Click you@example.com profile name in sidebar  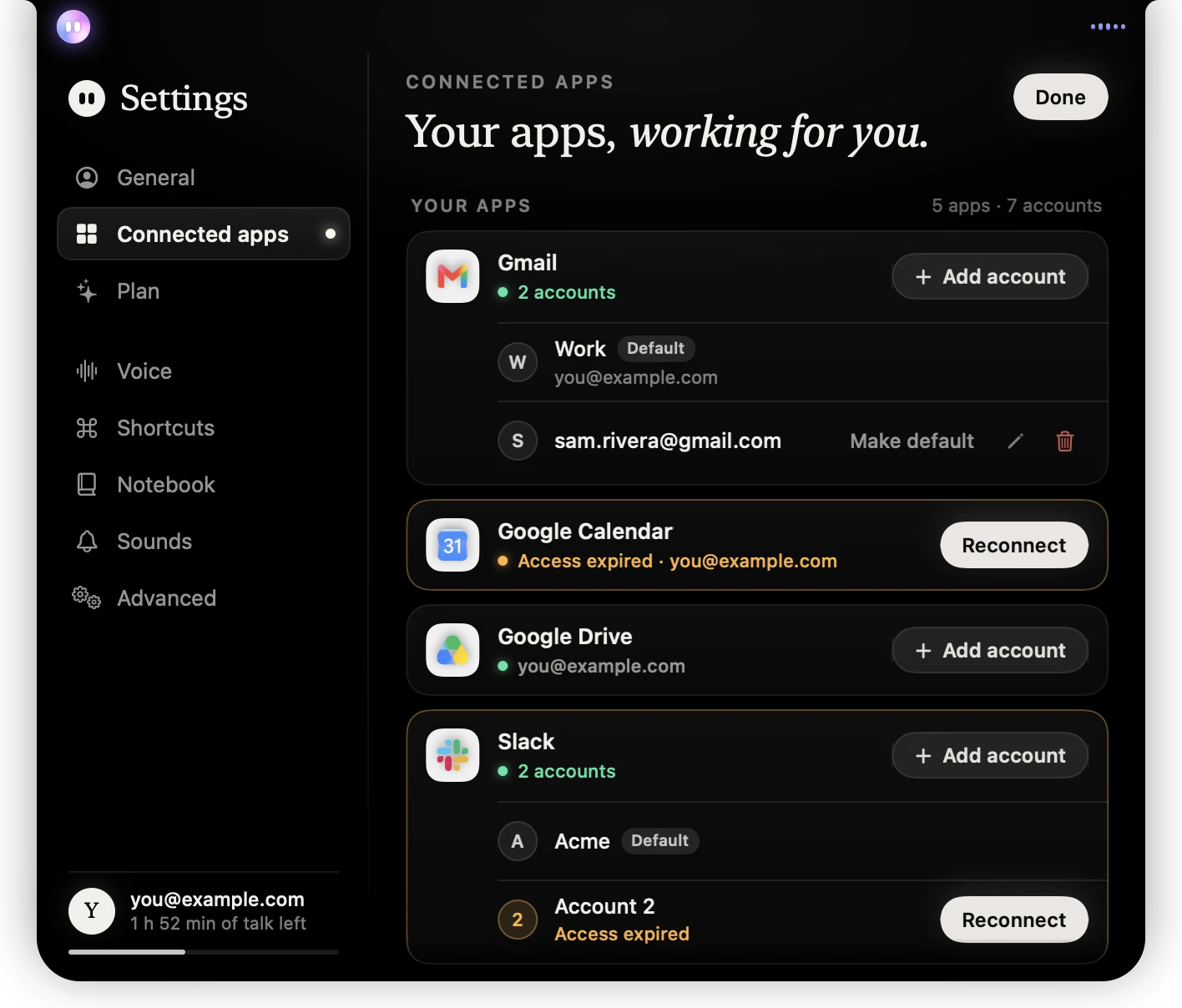pyautogui.click(x=217, y=900)
